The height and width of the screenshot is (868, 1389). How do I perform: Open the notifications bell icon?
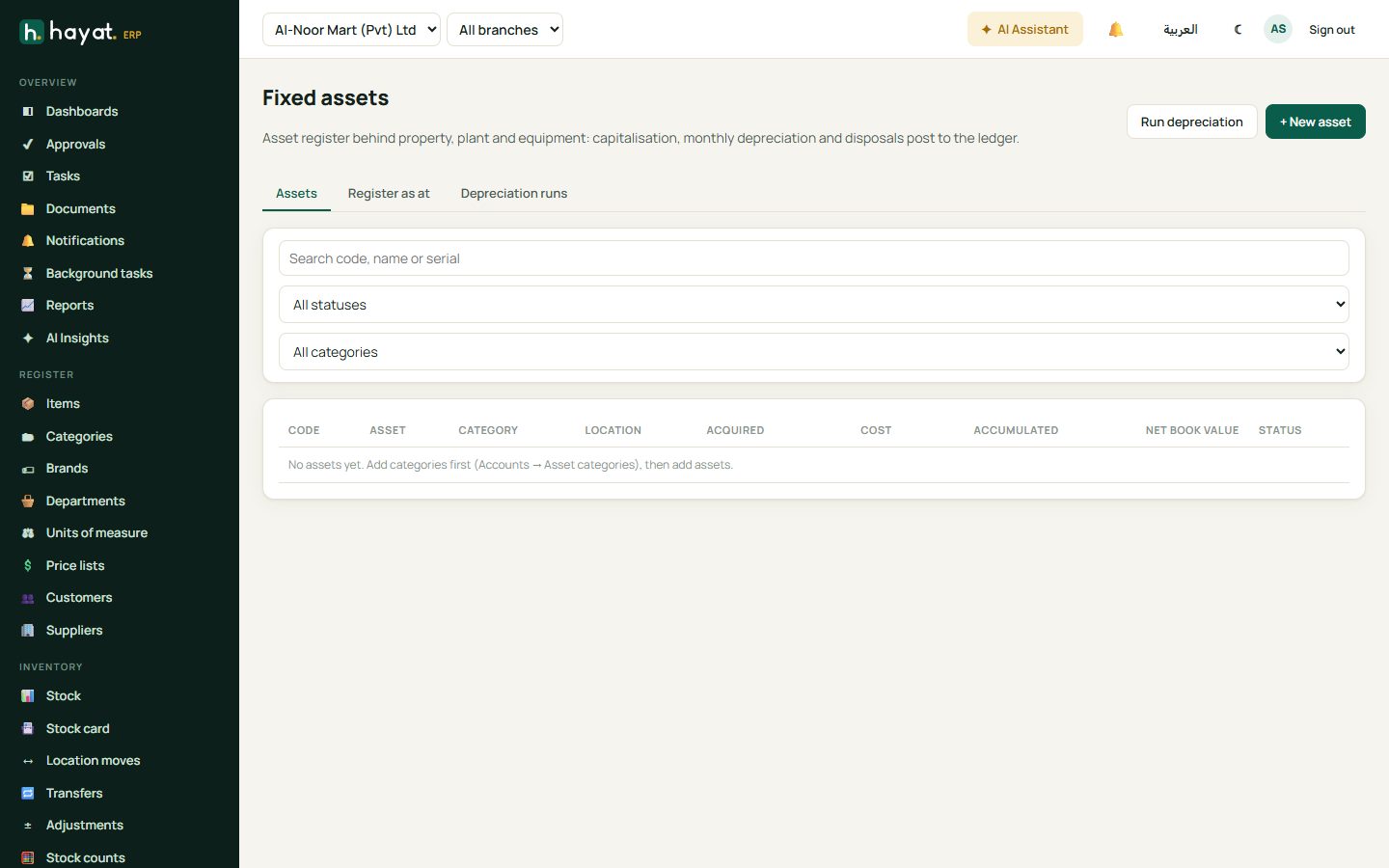1116,30
